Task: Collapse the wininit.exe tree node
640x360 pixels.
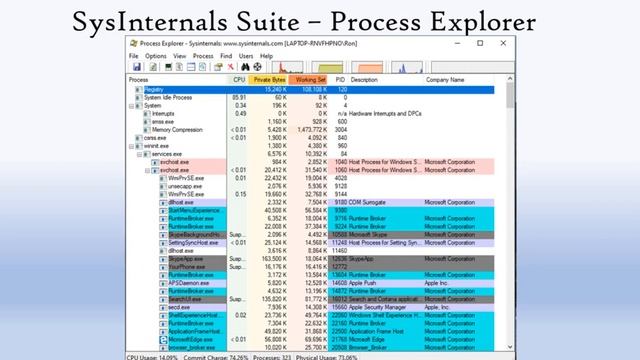Action: pyautogui.click(x=131, y=146)
